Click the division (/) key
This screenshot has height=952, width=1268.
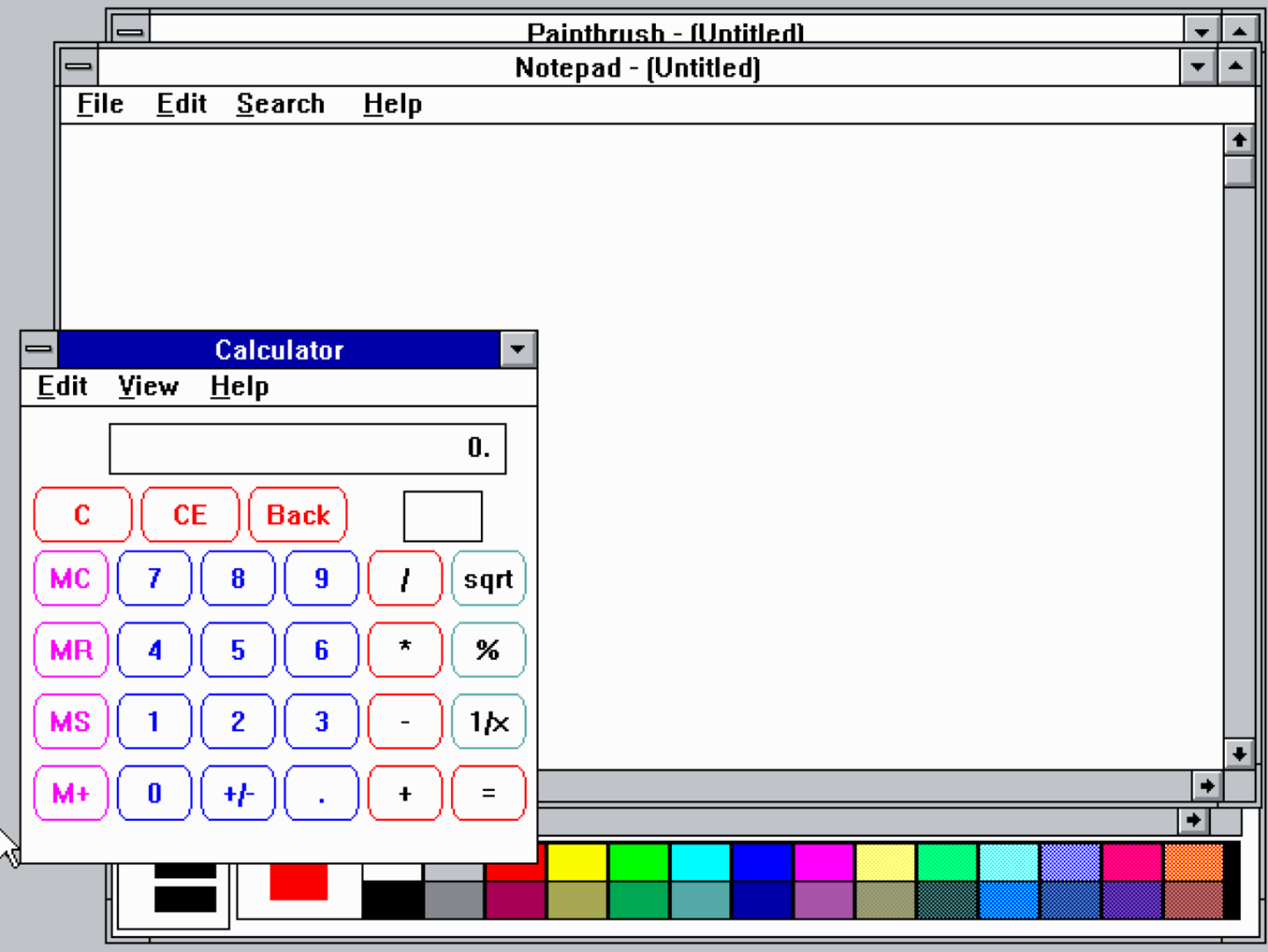404,579
